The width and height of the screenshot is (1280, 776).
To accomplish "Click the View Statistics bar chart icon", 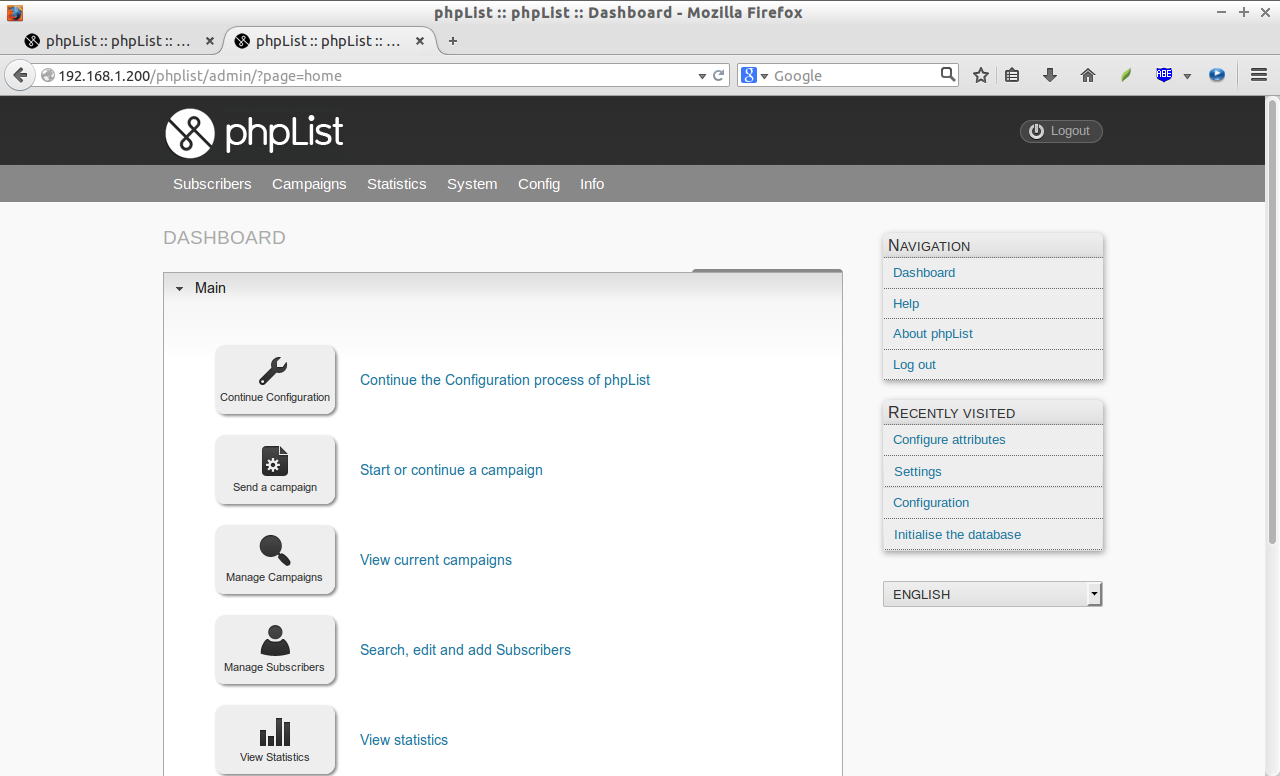I will click(275, 733).
